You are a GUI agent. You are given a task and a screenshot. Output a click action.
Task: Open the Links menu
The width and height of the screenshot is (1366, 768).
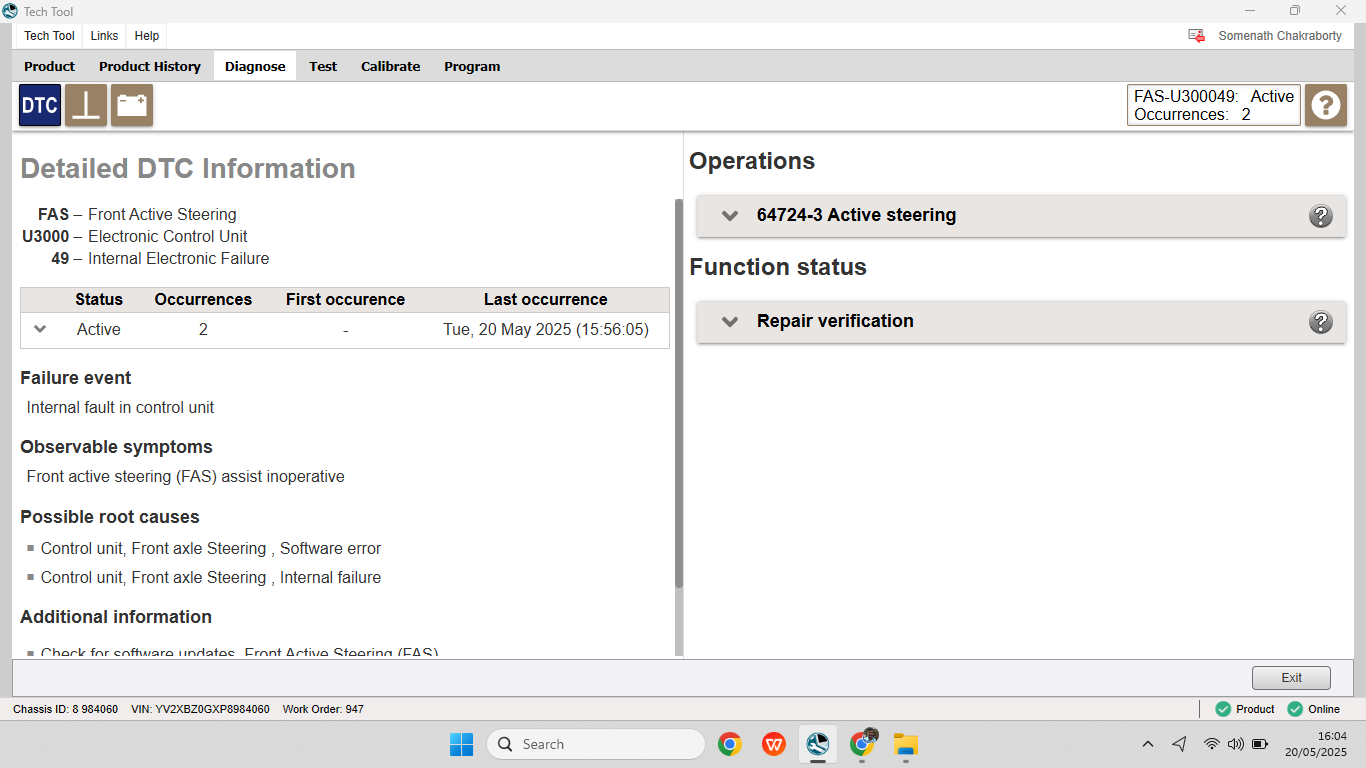tap(104, 36)
